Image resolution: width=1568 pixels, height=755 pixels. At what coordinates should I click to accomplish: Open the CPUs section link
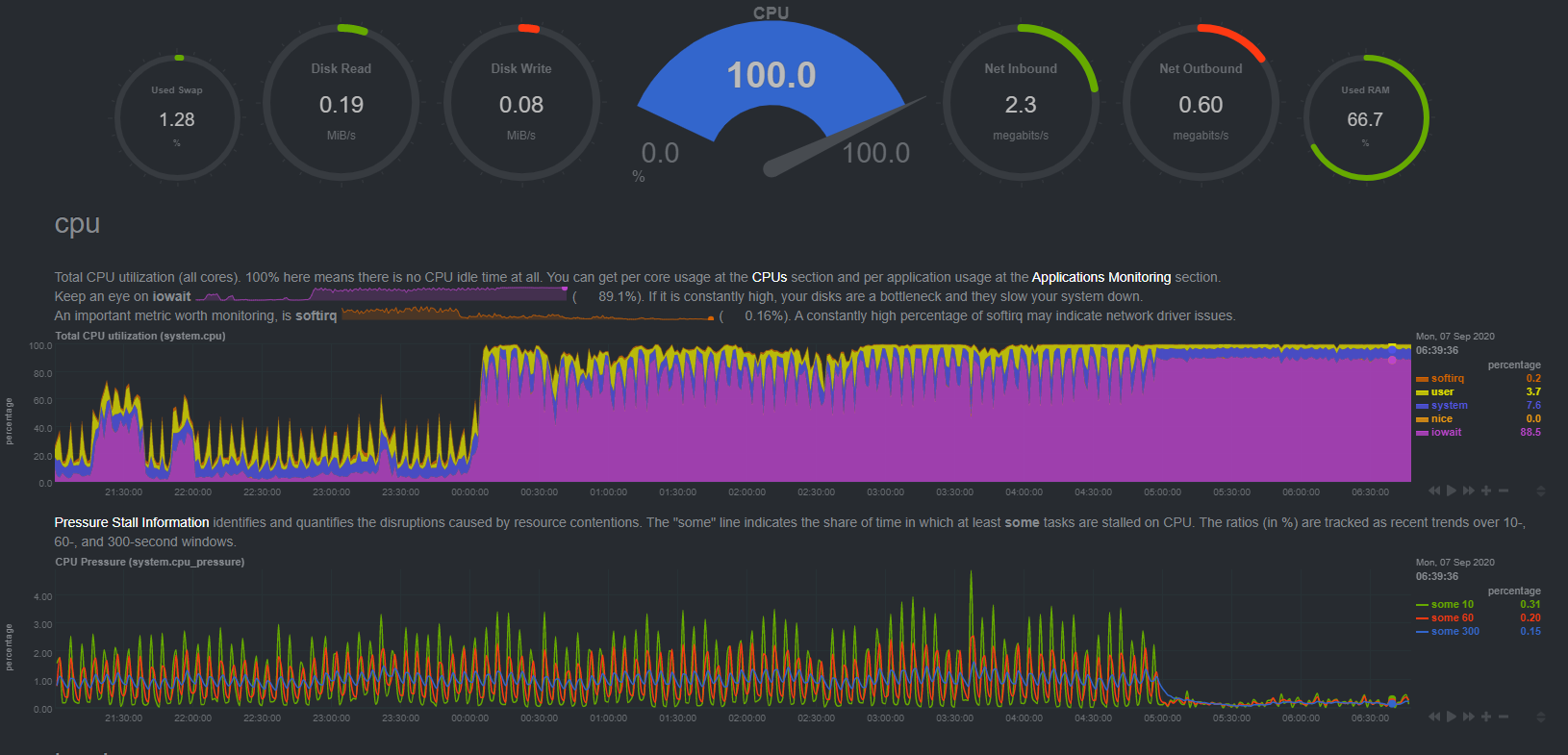(x=769, y=277)
